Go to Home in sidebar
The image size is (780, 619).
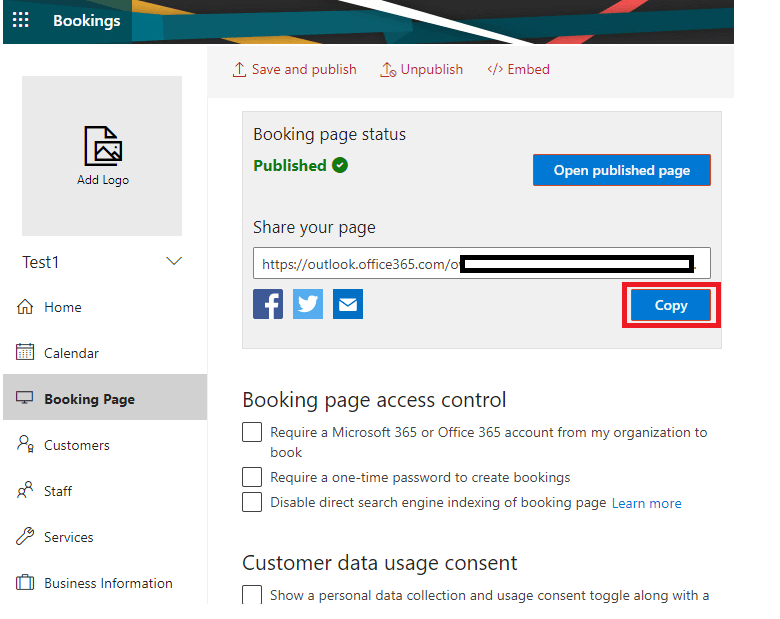click(x=105, y=307)
